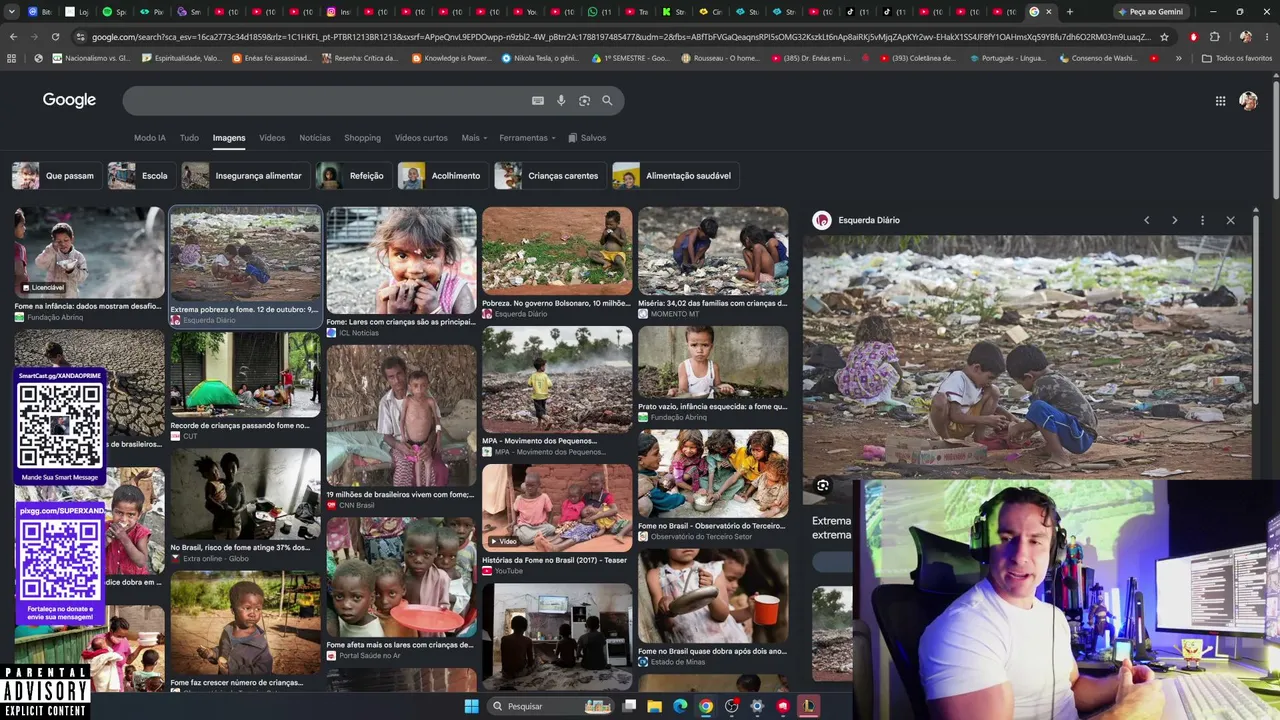
Task: Switch to the Shopping tab
Action: [x=362, y=138]
